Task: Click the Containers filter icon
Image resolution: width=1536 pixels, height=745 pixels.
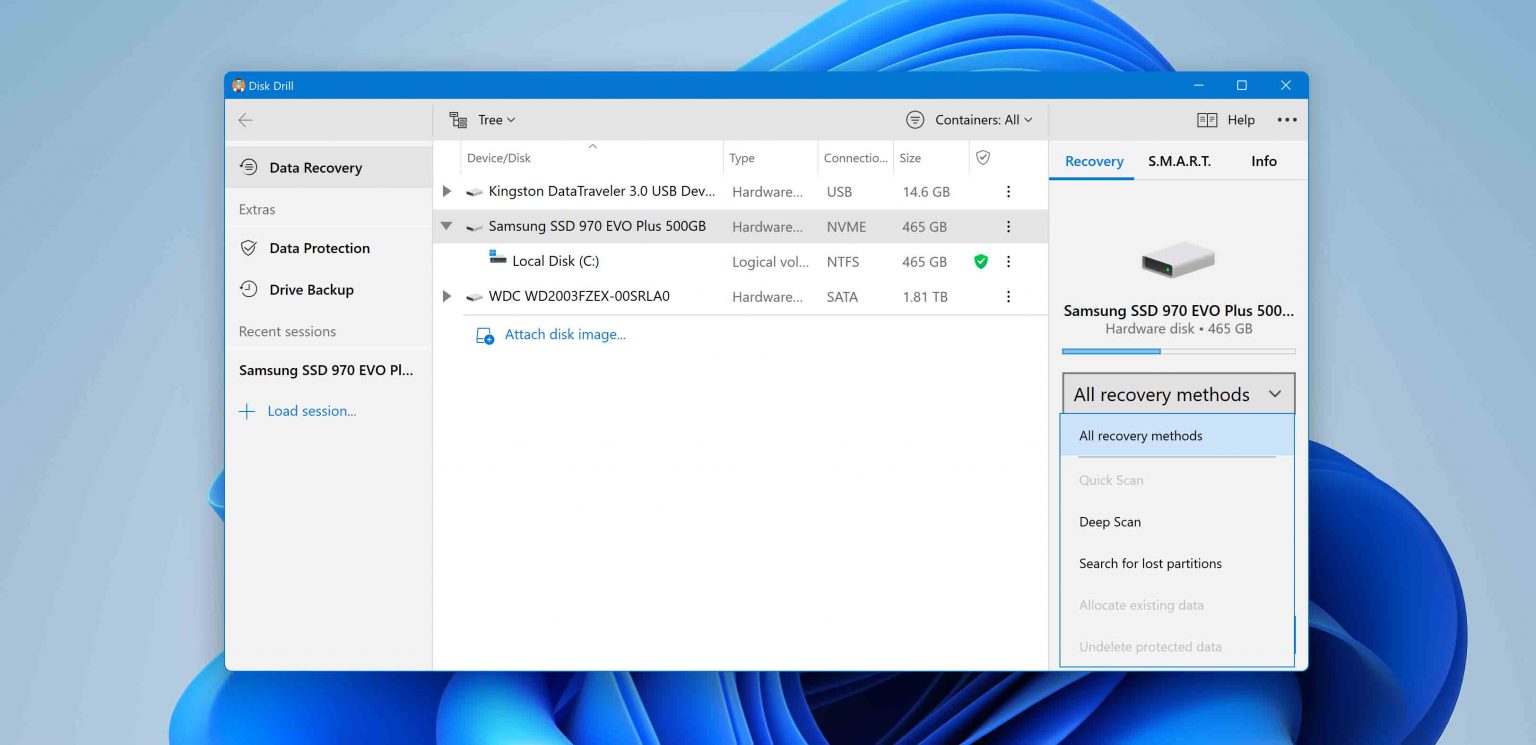Action: tap(913, 119)
